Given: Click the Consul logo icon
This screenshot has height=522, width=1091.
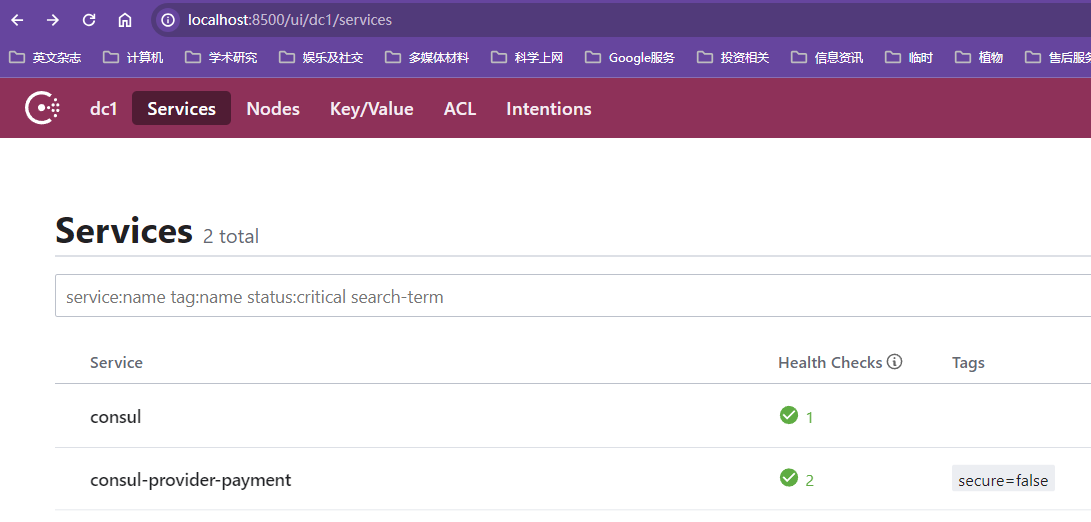Looking at the screenshot, I should (42, 108).
